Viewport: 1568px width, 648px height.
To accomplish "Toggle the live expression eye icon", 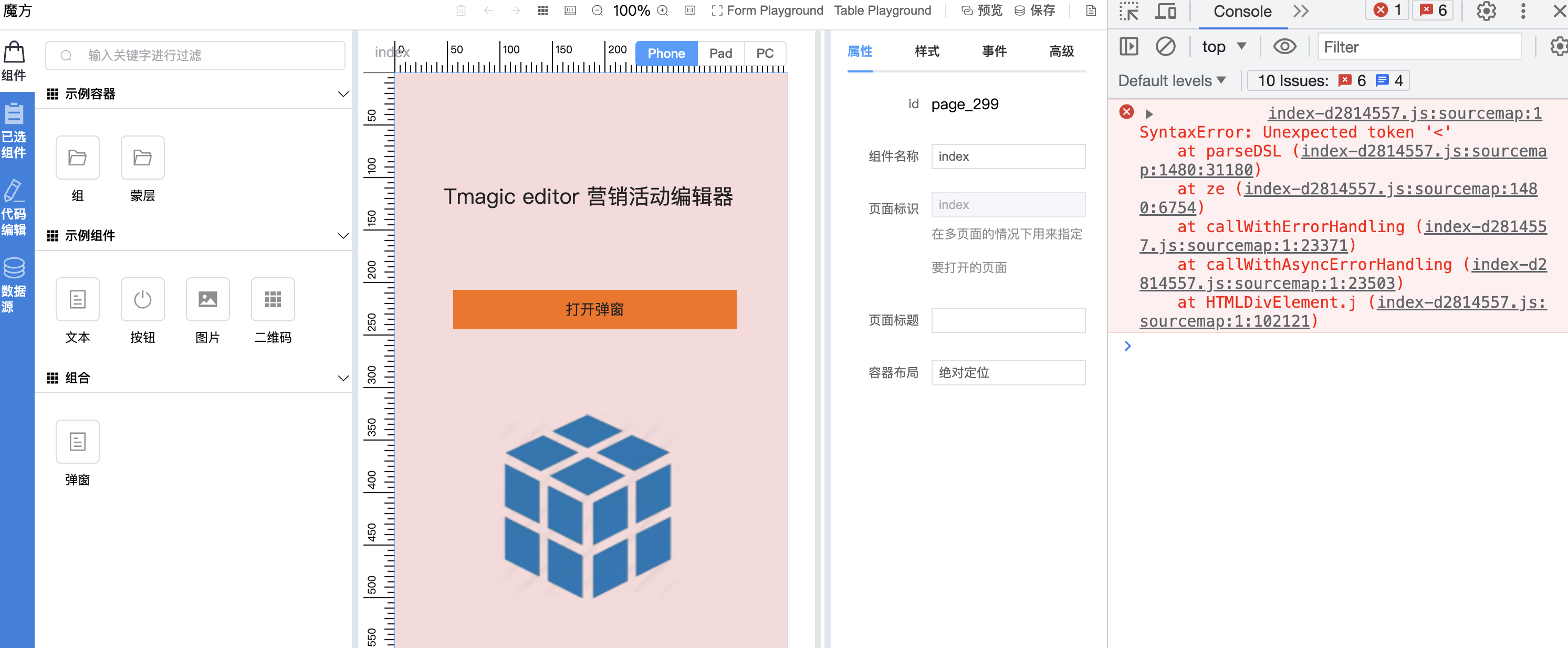I will click(1284, 47).
